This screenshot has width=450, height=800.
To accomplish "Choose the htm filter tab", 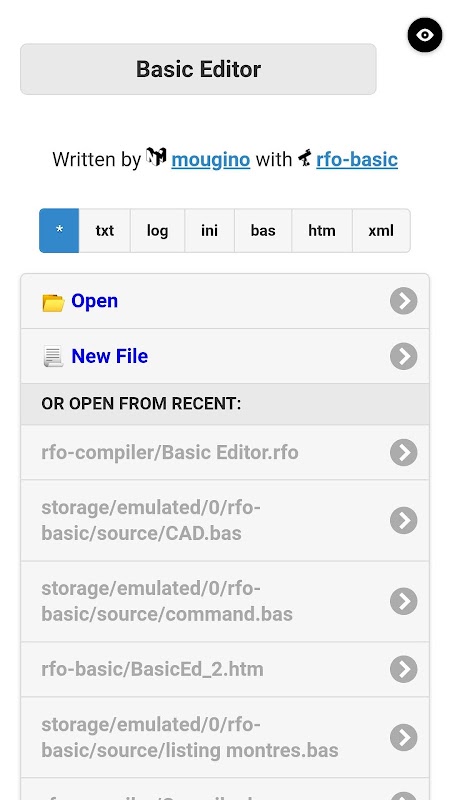I will click(x=322, y=231).
